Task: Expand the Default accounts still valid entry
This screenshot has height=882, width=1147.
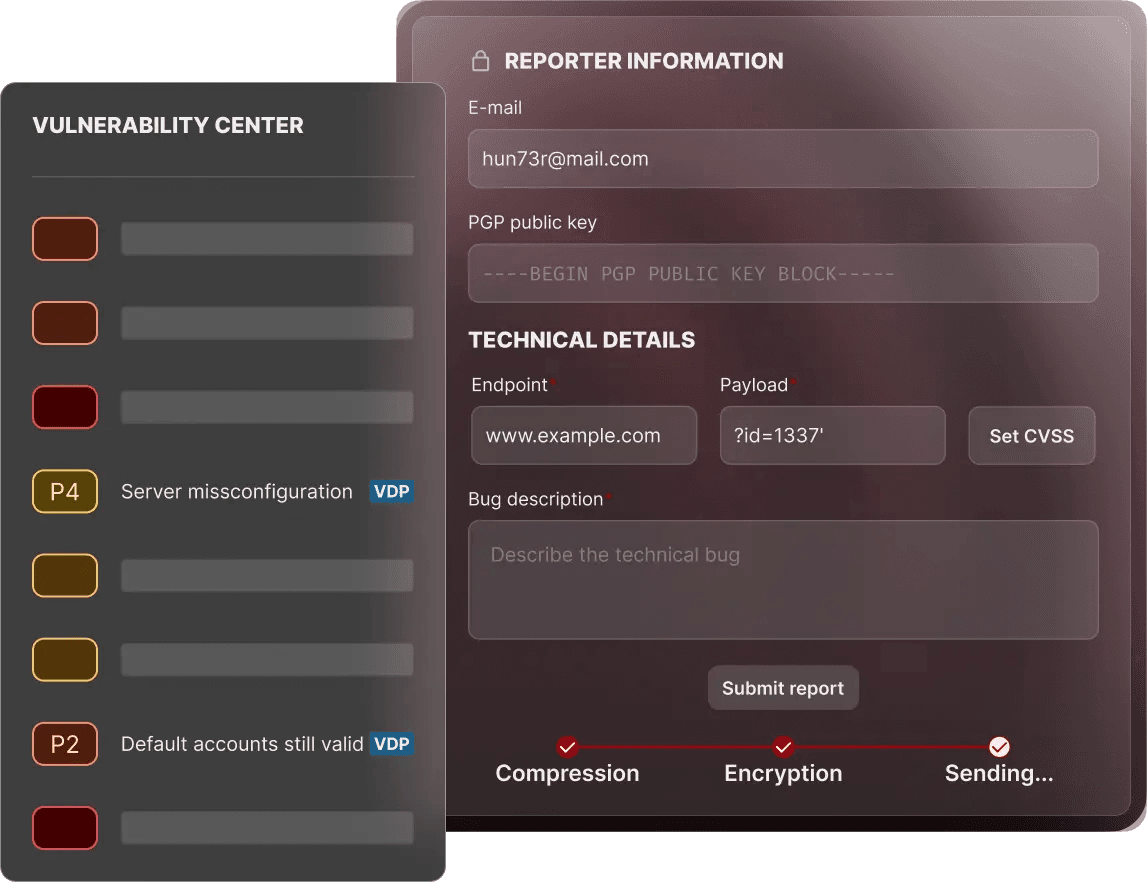Action: coord(240,744)
